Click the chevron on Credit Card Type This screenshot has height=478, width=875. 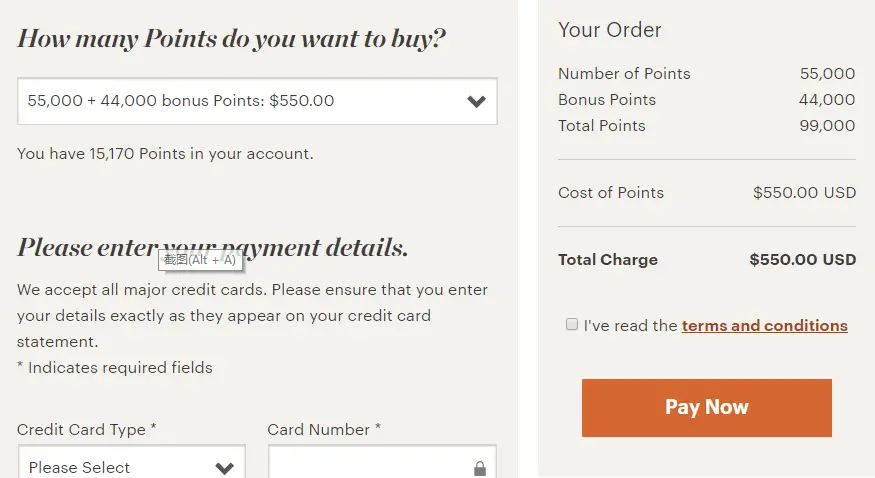coord(225,468)
